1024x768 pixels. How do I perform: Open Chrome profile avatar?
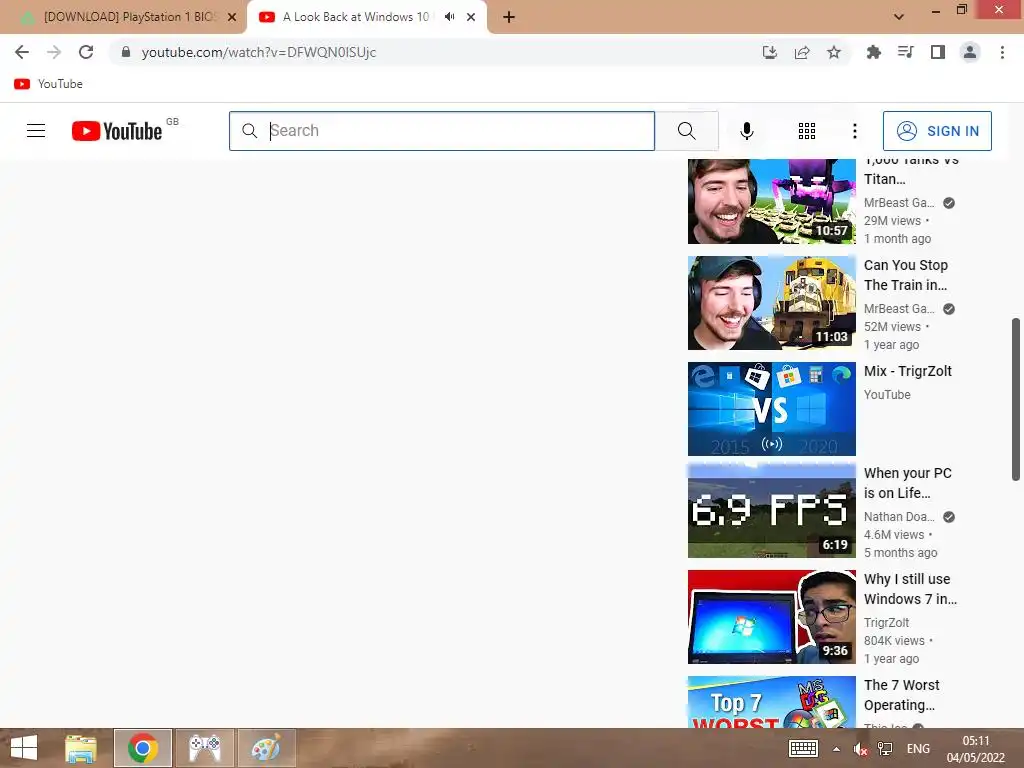click(970, 52)
